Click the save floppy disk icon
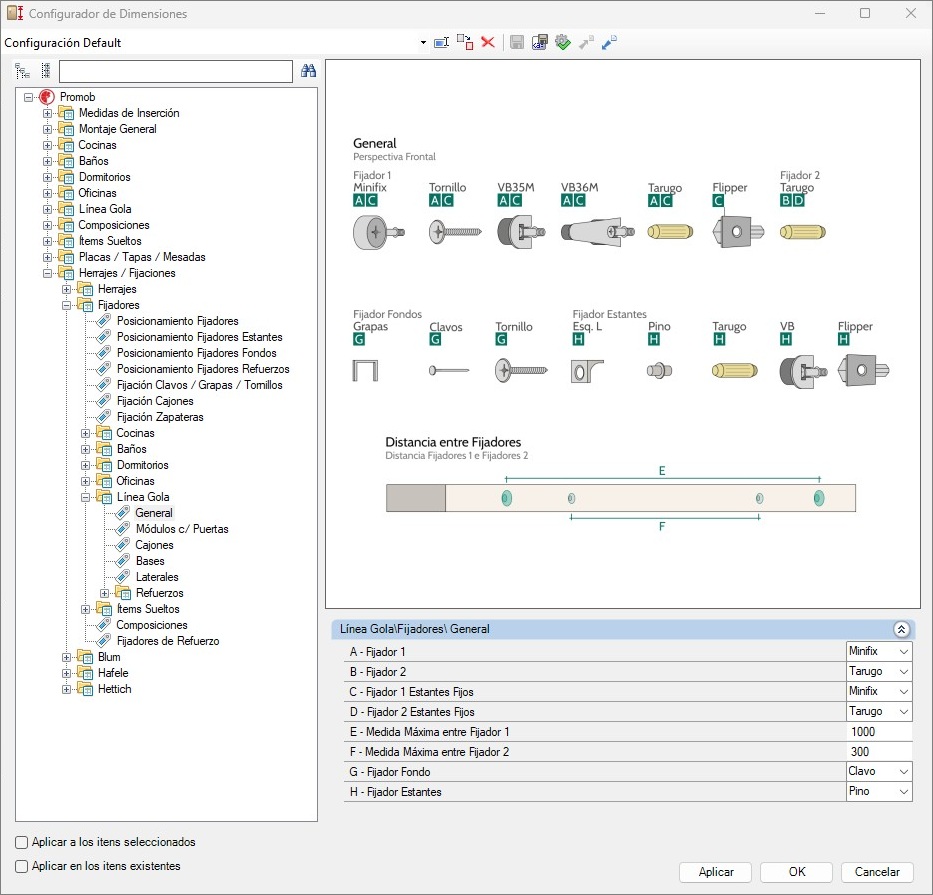Image resolution: width=933 pixels, height=895 pixels. pos(517,43)
